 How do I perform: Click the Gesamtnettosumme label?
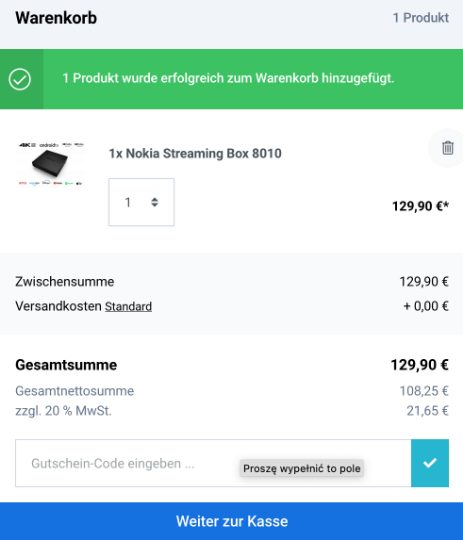point(74,391)
